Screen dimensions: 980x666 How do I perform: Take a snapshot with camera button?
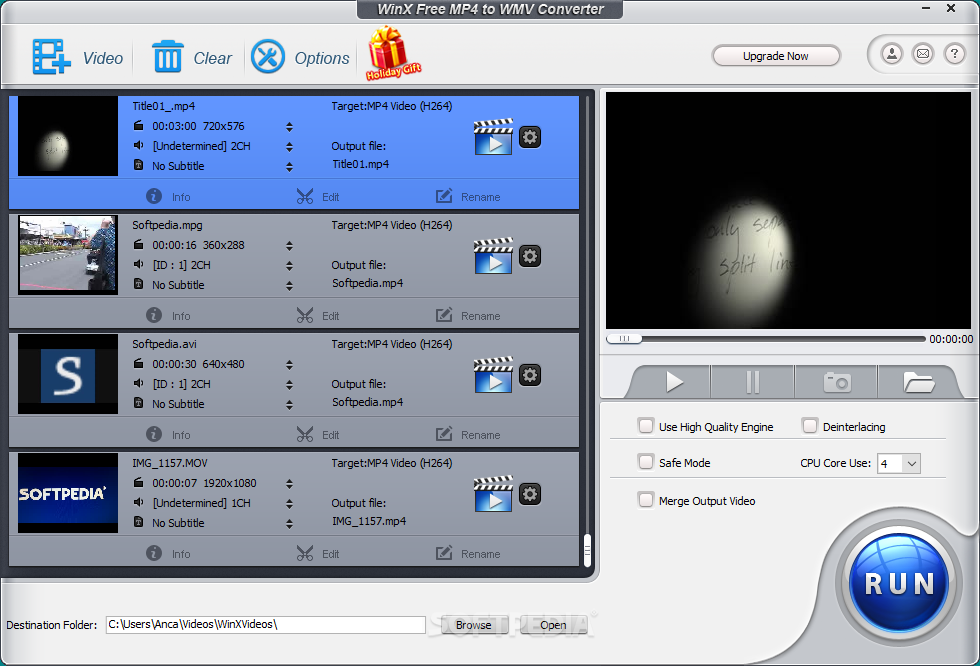coord(837,382)
